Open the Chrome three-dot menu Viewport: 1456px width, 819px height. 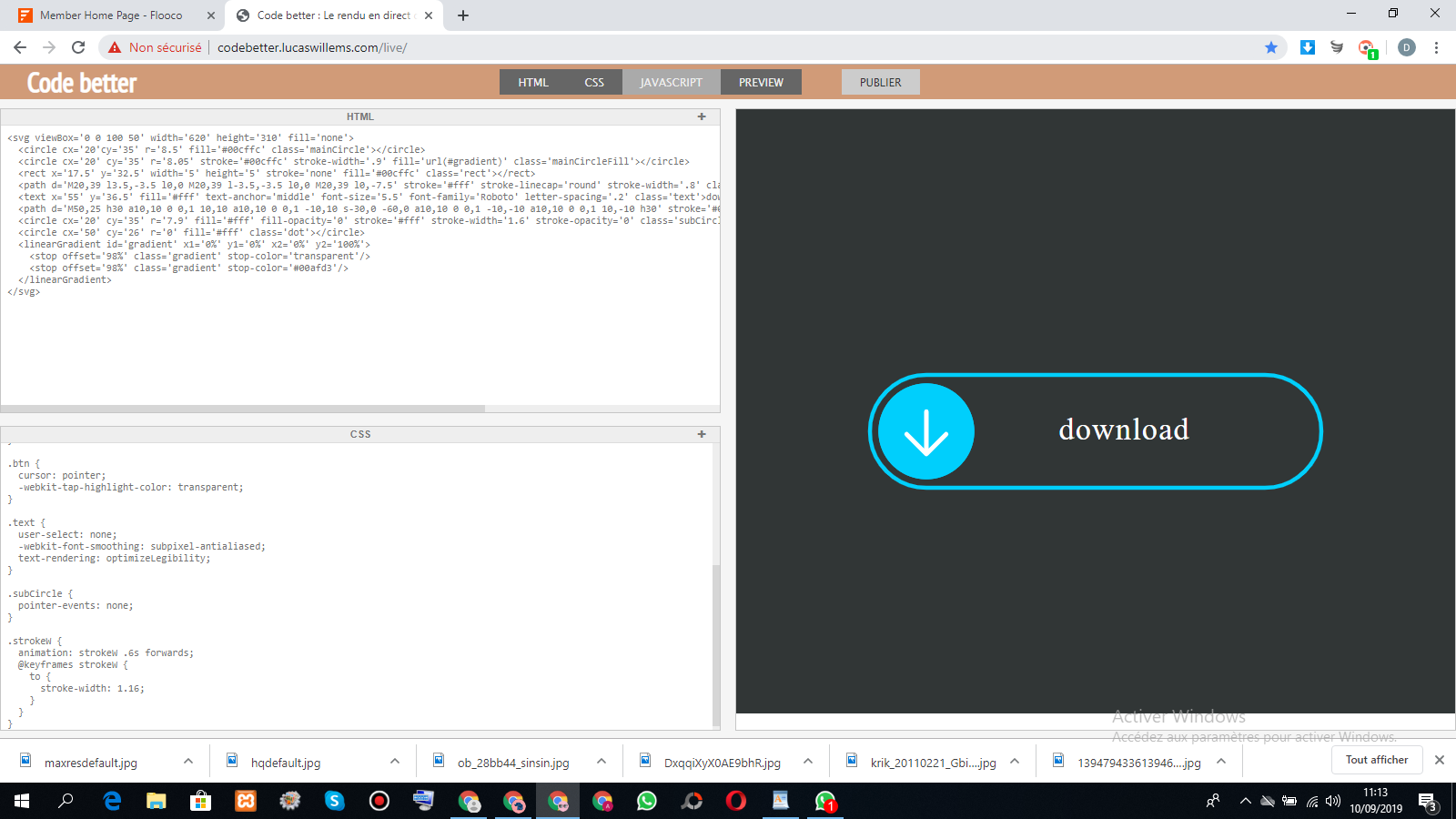(1436, 47)
